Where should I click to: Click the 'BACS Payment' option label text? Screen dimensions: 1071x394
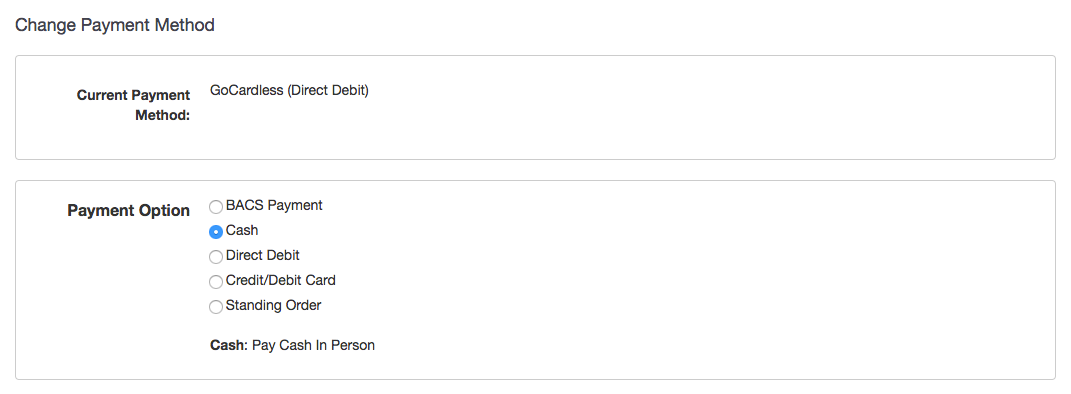[274, 205]
